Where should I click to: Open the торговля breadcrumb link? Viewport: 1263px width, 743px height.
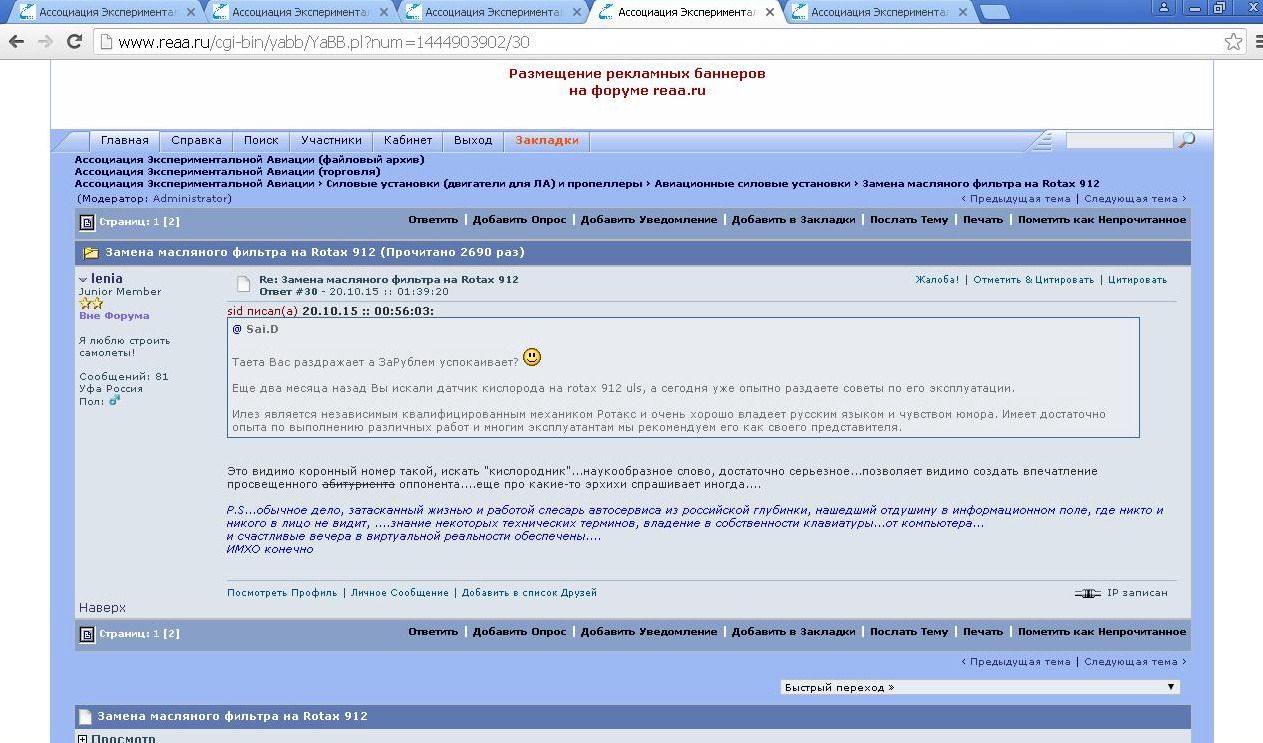(227, 172)
